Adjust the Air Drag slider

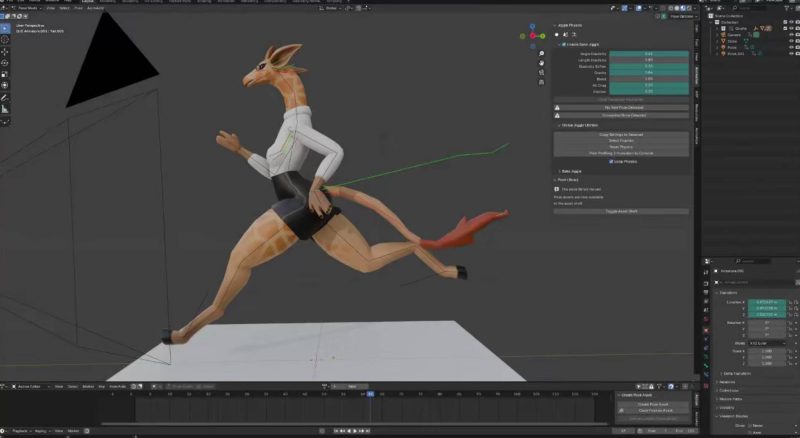click(648, 85)
